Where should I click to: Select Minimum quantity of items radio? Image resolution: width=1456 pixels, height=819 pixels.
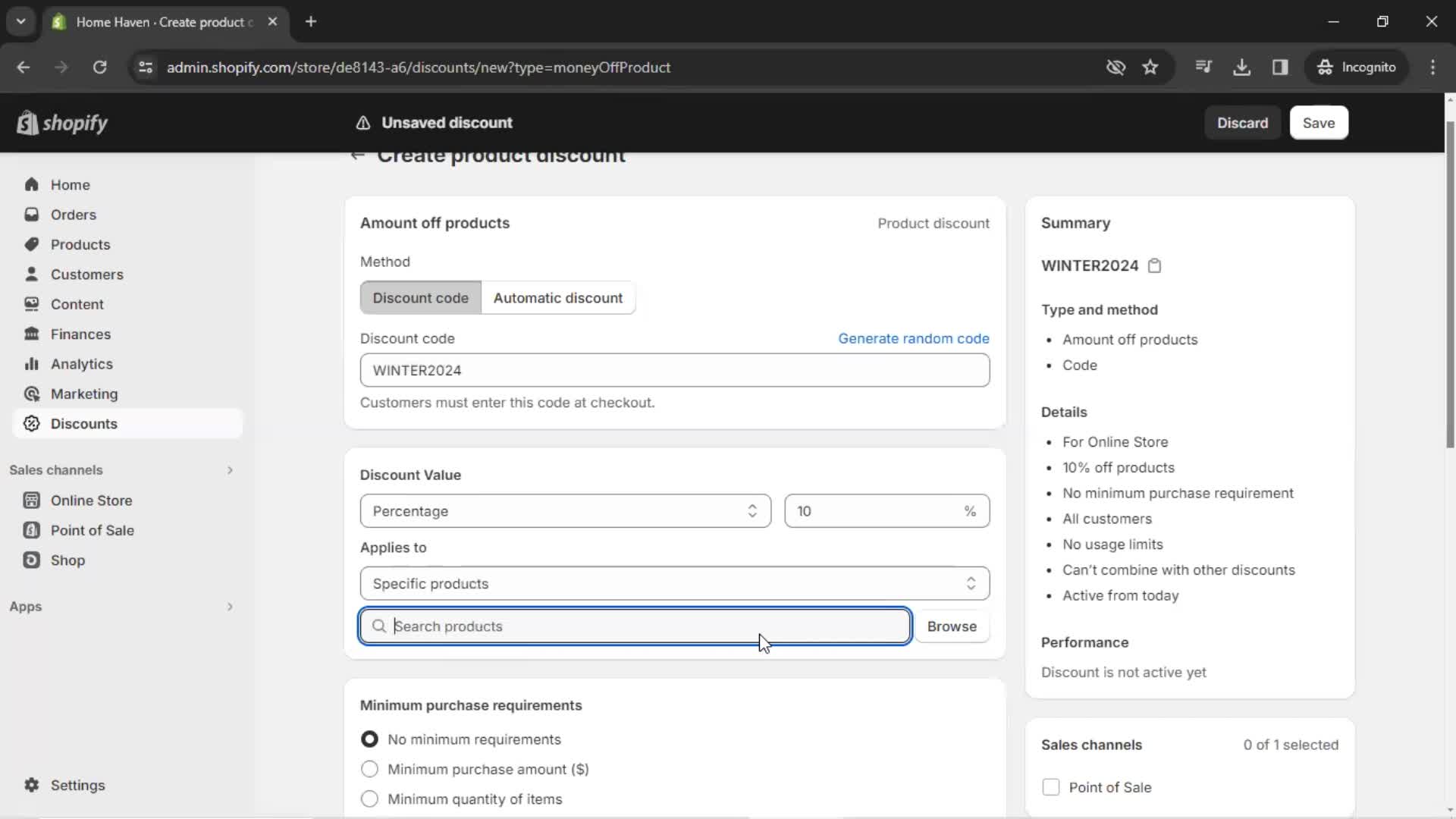[369, 799]
